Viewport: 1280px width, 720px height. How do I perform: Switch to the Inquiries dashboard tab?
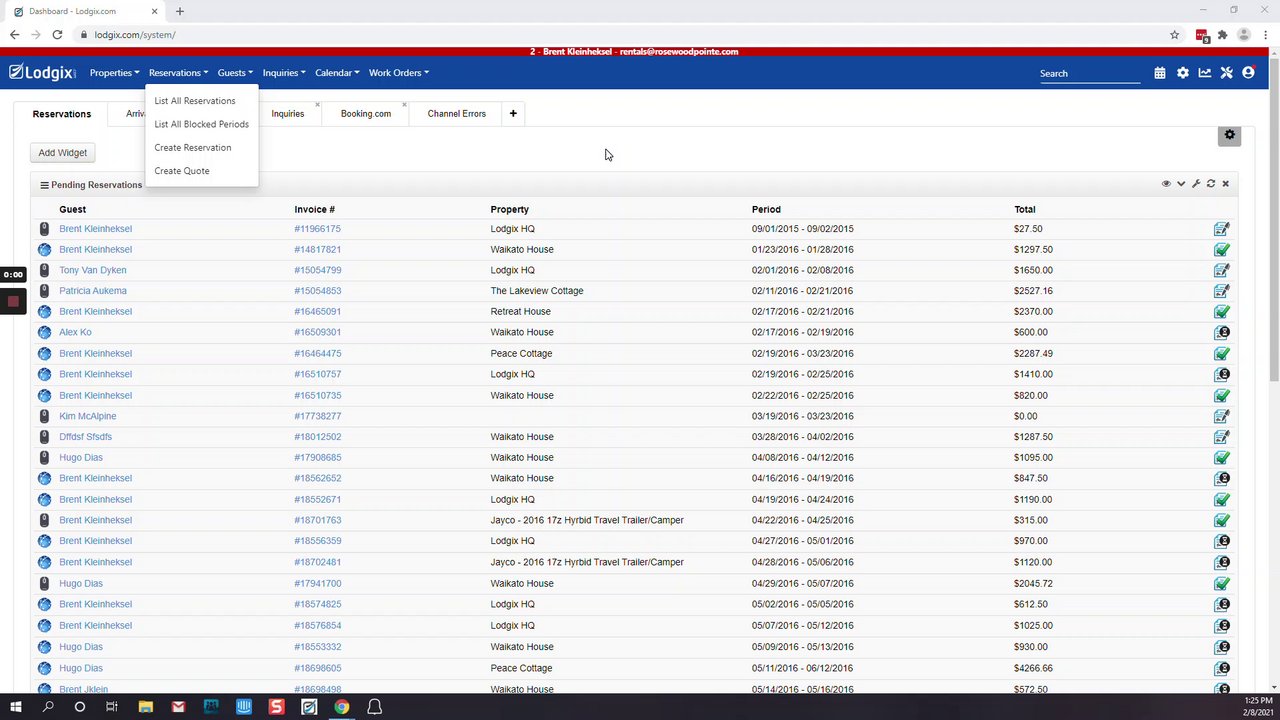click(x=288, y=114)
